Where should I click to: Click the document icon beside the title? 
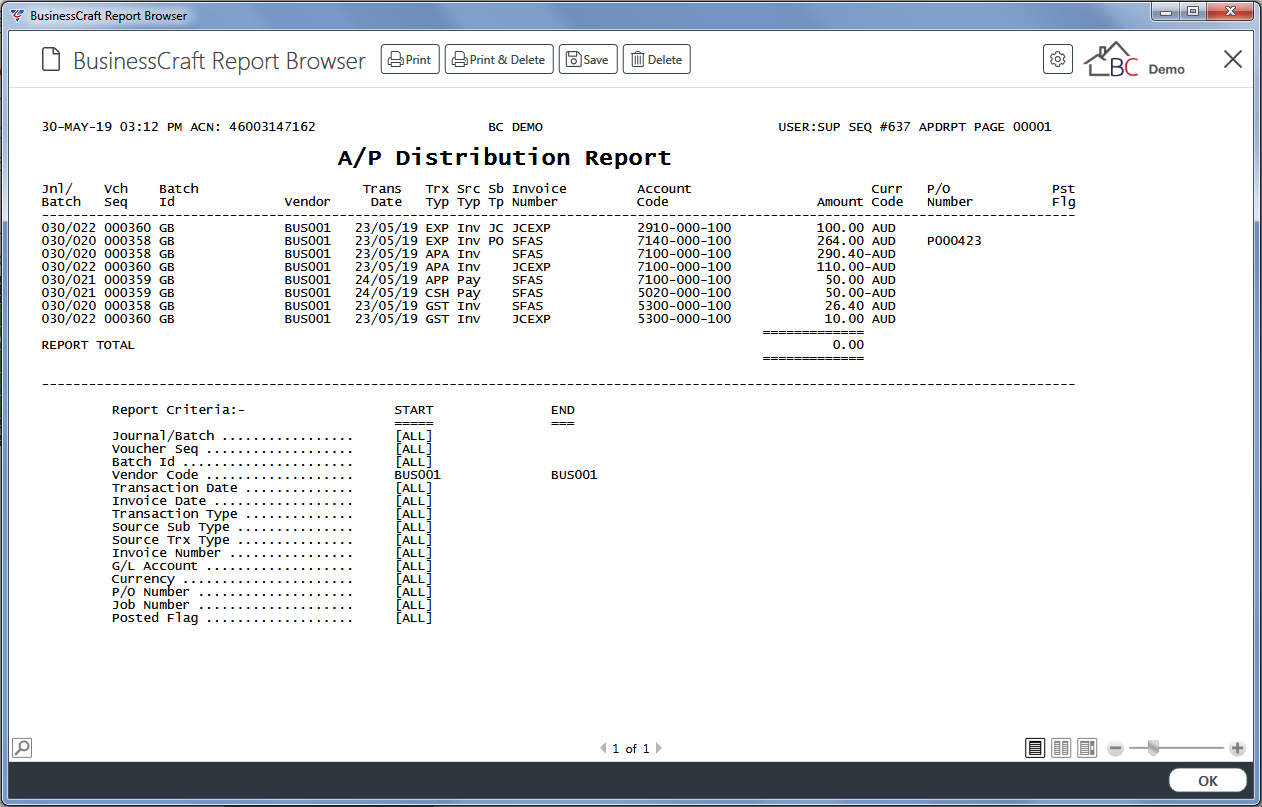[51, 60]
